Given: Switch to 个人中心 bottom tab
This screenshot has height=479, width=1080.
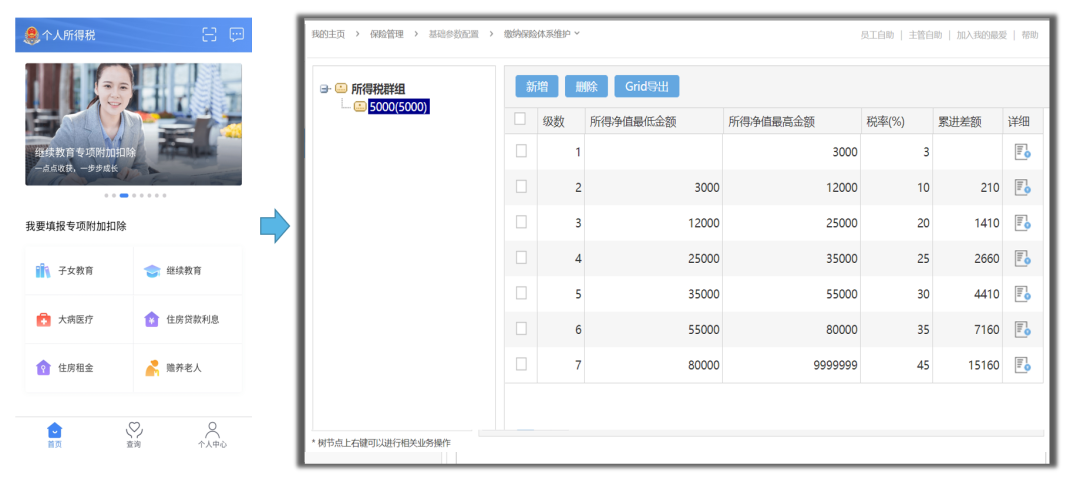Looking at the screenshot, I should [212, 436].
